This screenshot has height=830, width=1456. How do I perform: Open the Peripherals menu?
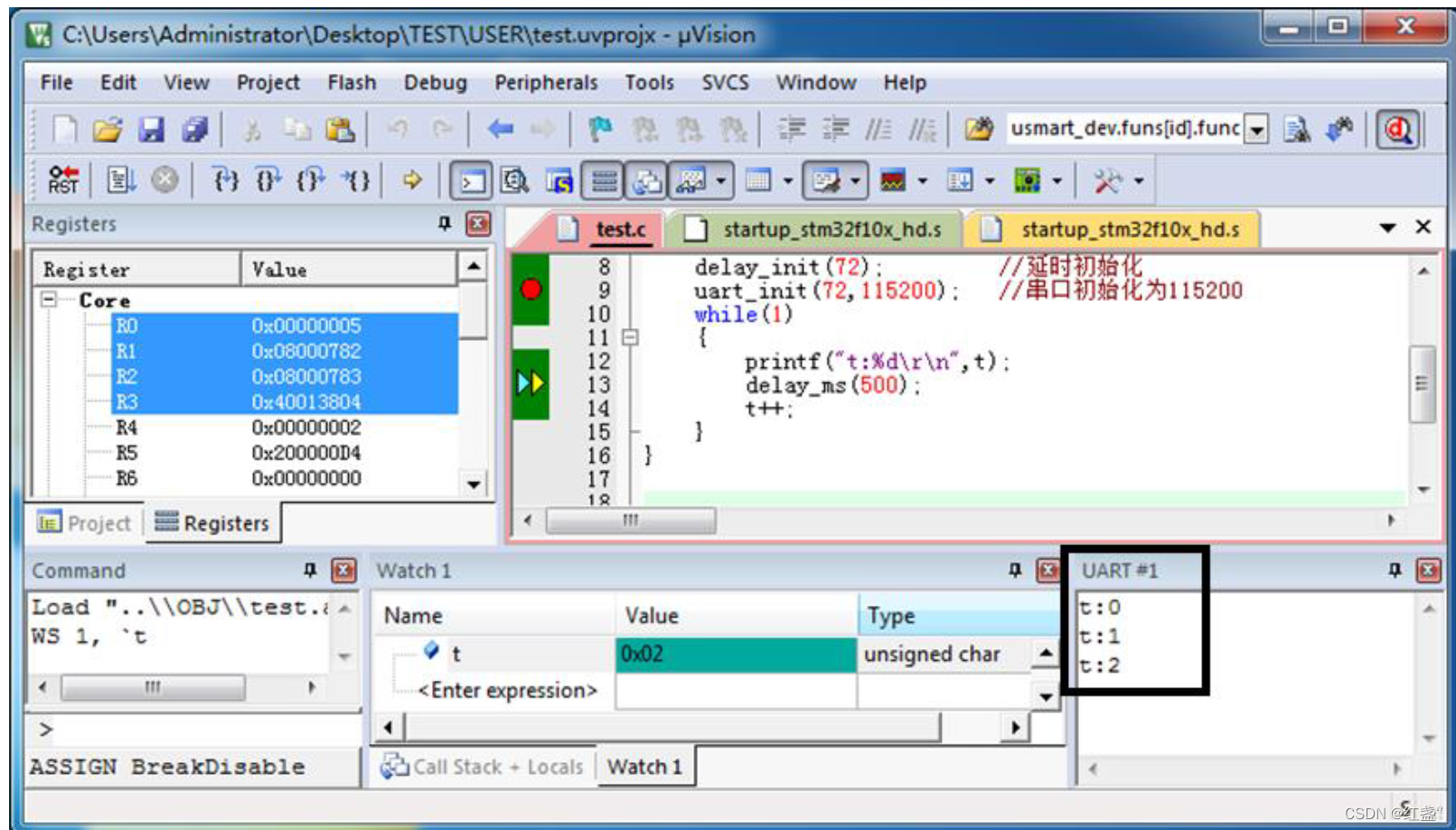[546, 82]
